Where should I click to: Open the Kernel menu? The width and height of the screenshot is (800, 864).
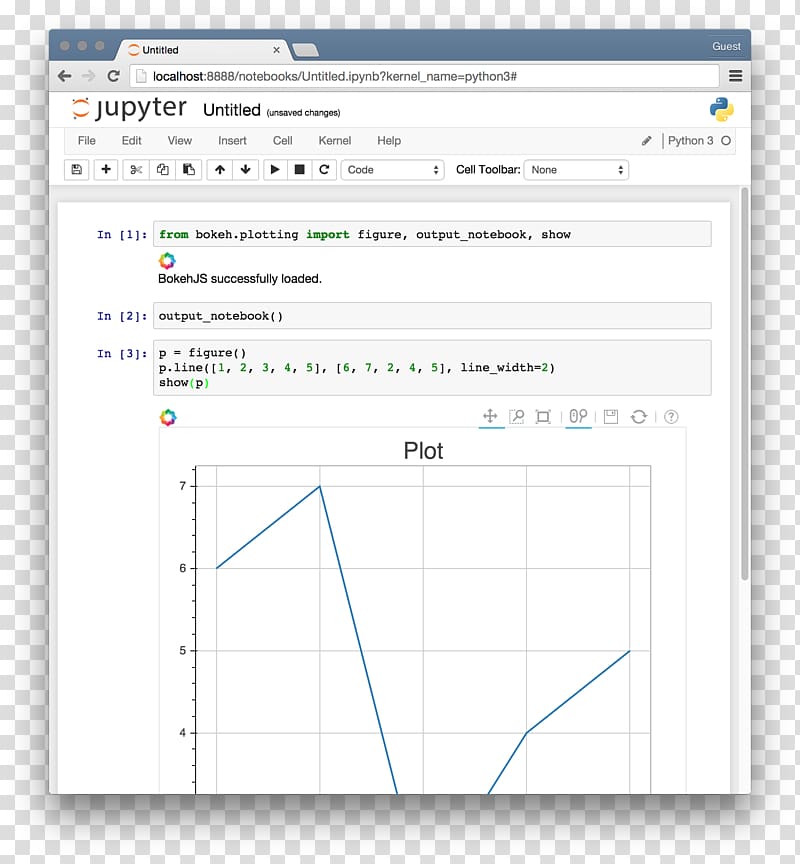click(x=334, y=141)
